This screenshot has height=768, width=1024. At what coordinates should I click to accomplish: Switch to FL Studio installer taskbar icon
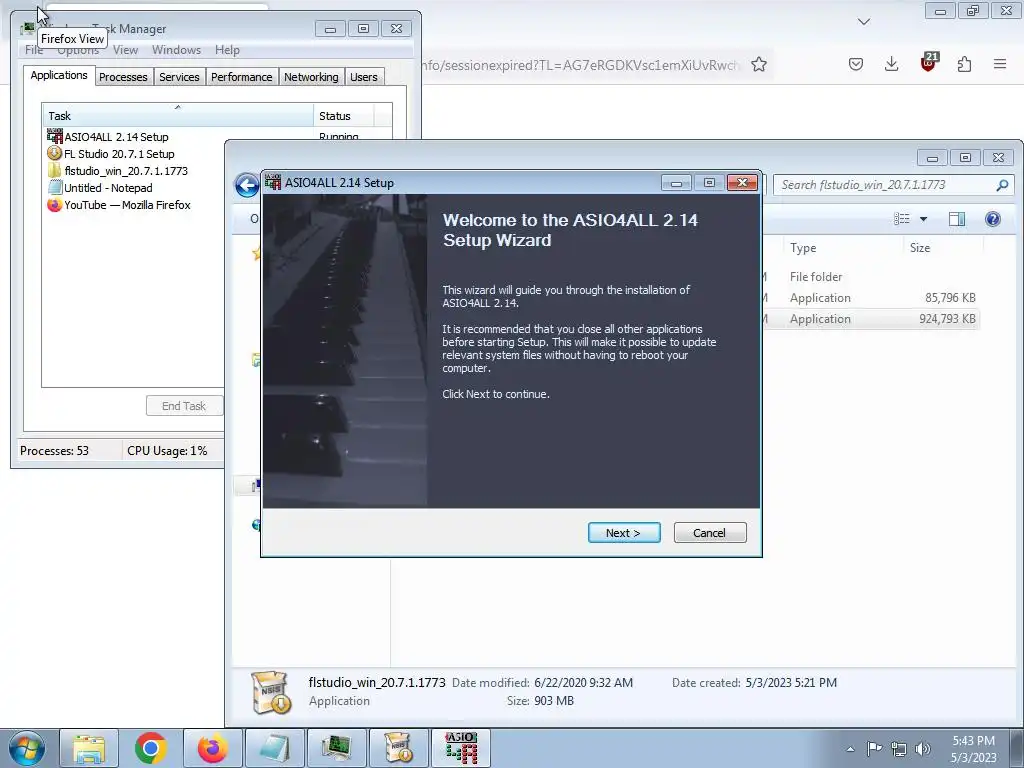pyautogui.click(x=398, y=748)
